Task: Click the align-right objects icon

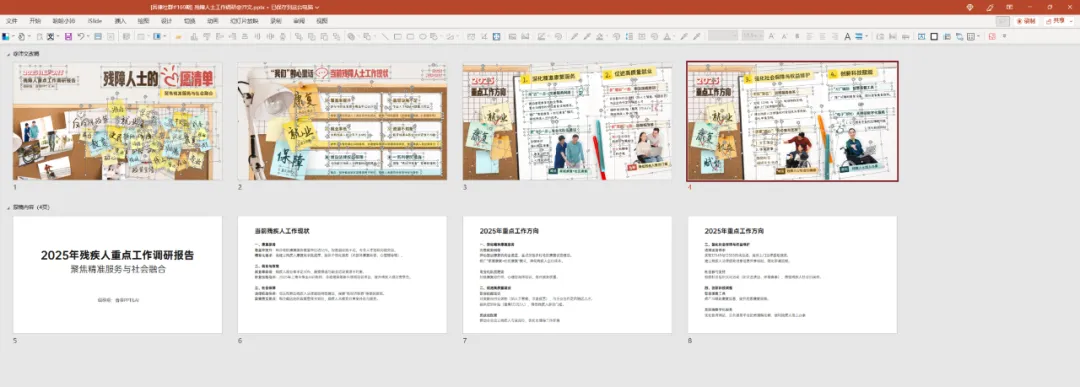Action: [x=231, y=36]
